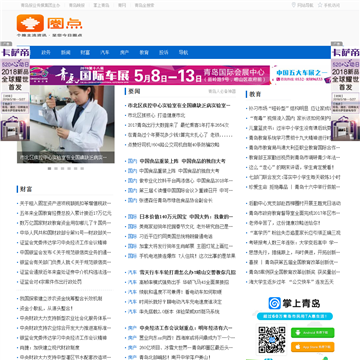360x360 pixels.
Task: Click the 网站导航 link at top right
Action: pos(305,5)
